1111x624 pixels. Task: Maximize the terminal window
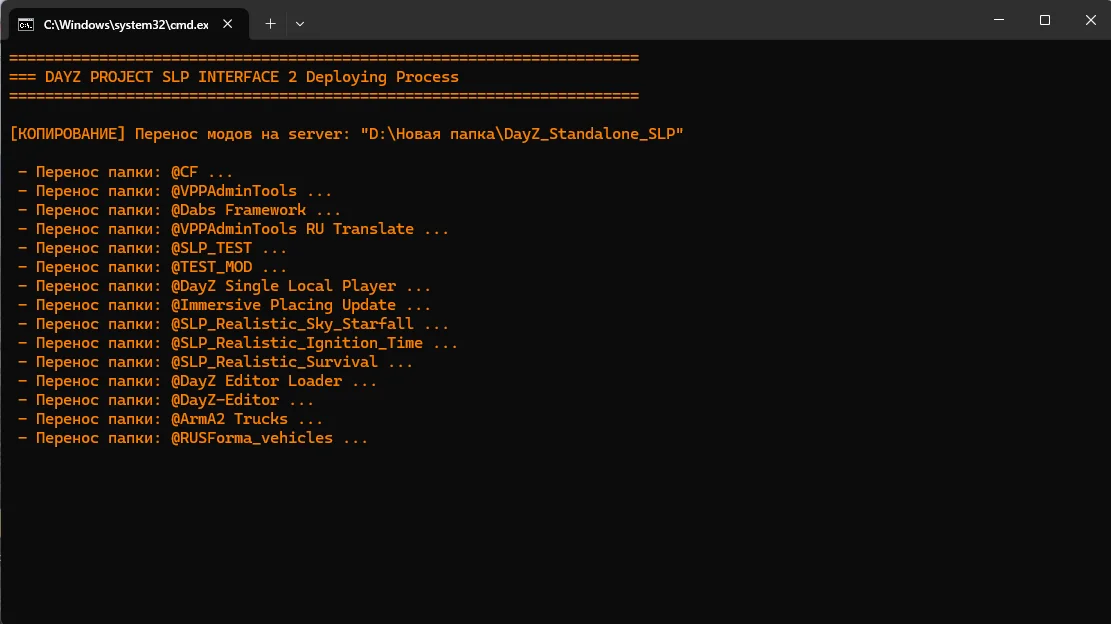[x=1044, y=20]
